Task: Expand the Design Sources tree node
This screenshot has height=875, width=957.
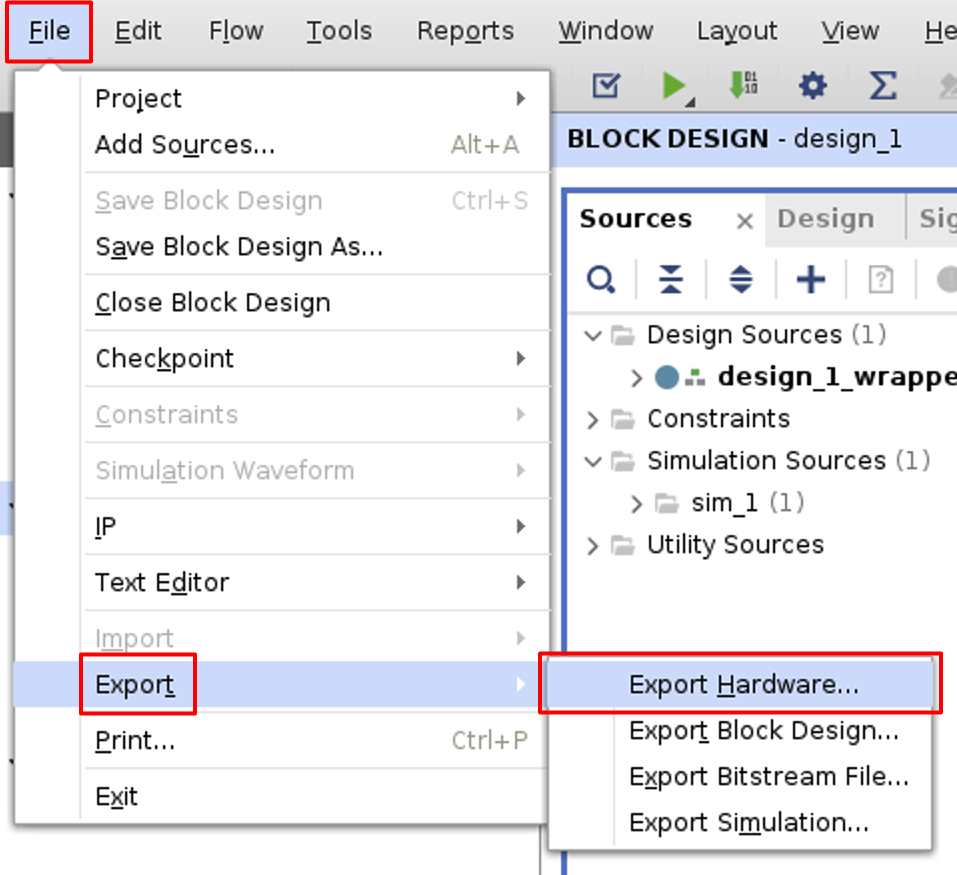Action: (593, 335)
